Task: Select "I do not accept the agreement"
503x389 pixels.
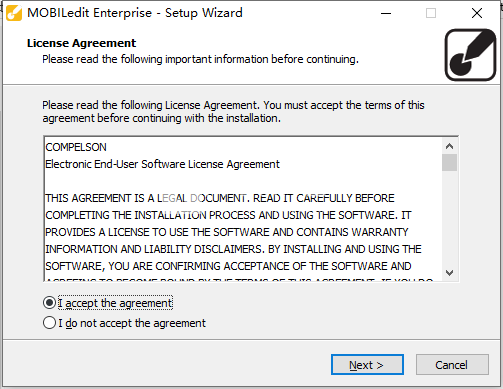Action: click(49, 323)
